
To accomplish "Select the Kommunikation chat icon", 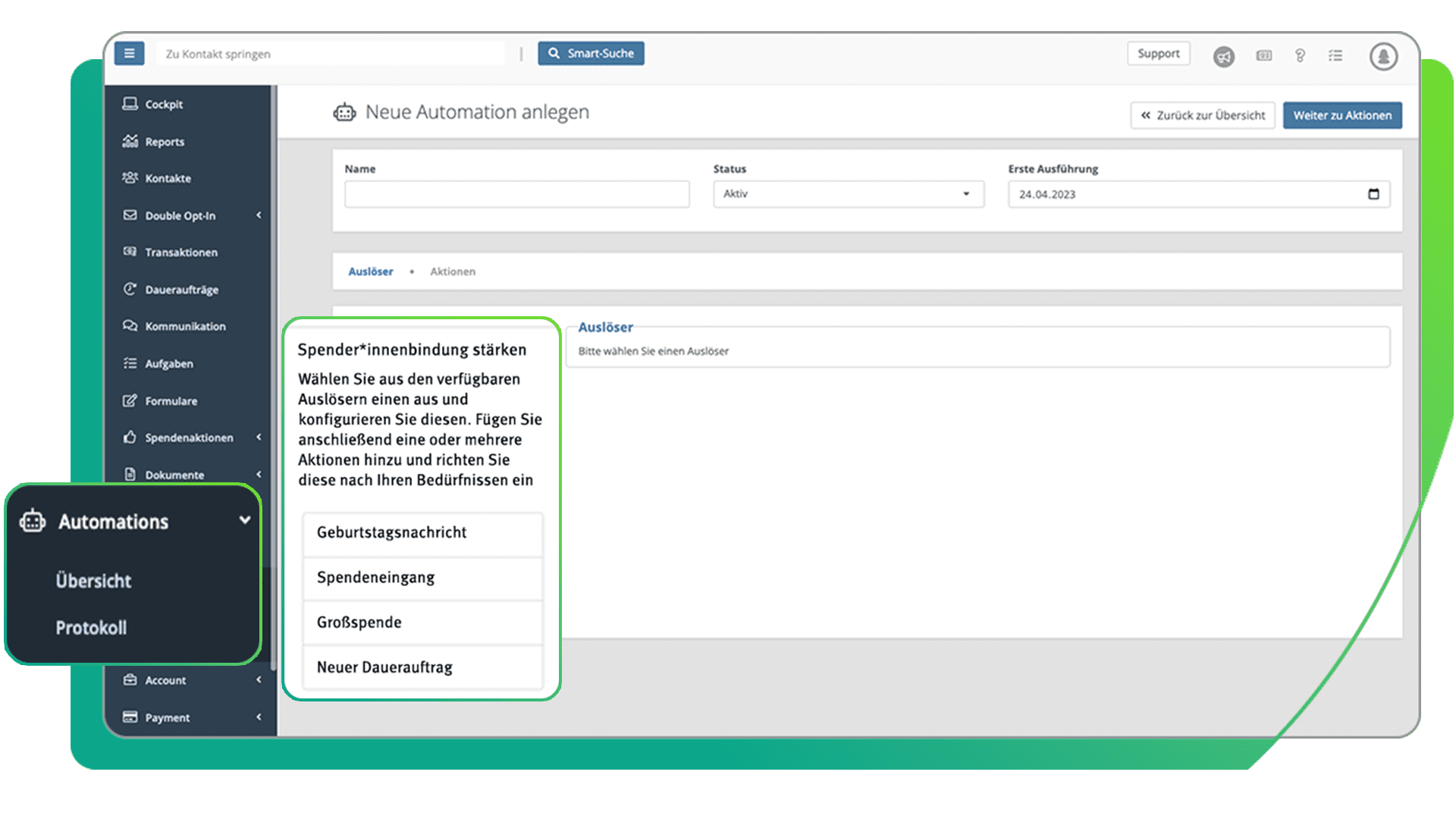I will tap(130, 326).
